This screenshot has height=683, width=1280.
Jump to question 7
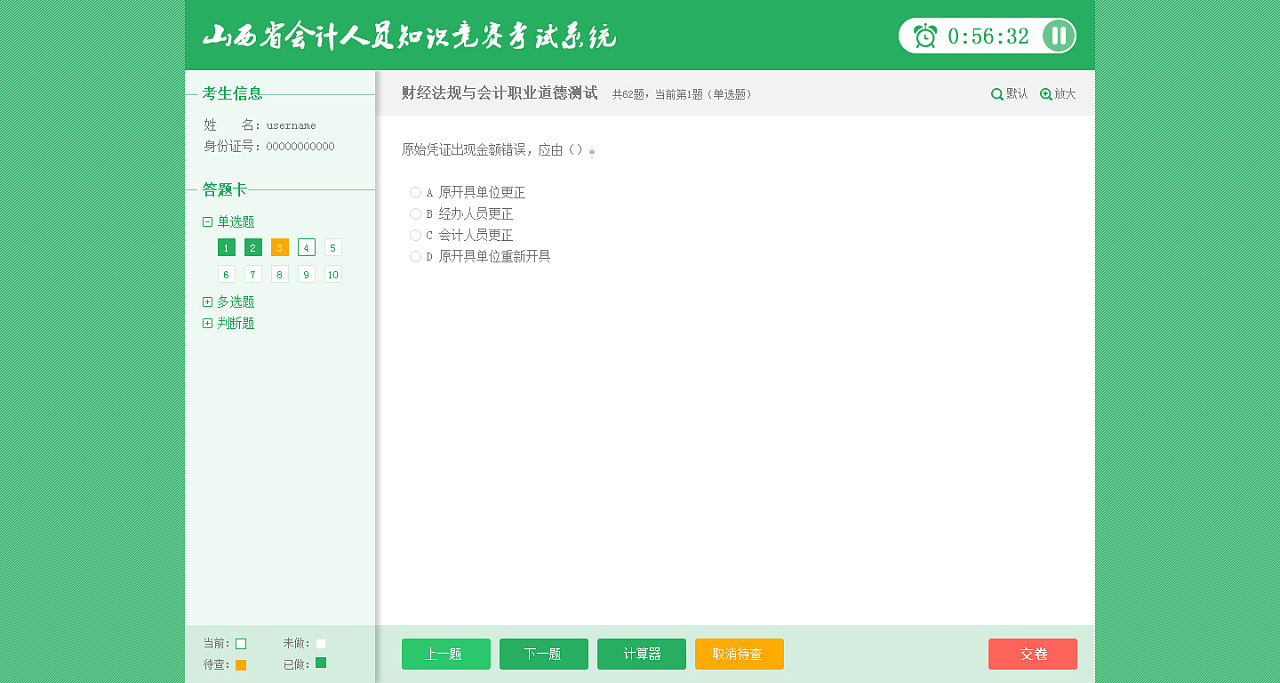[x=253, y=274]
